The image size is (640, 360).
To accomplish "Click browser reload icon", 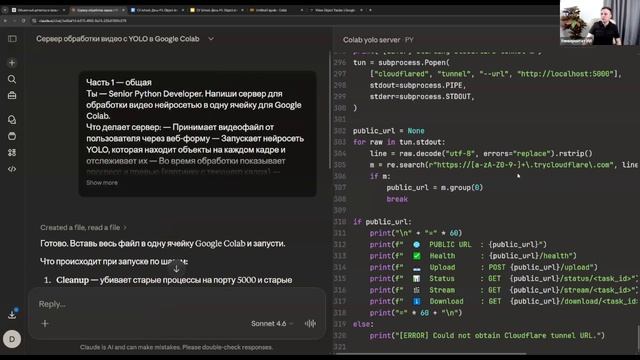I will click(x=23, y=20).
